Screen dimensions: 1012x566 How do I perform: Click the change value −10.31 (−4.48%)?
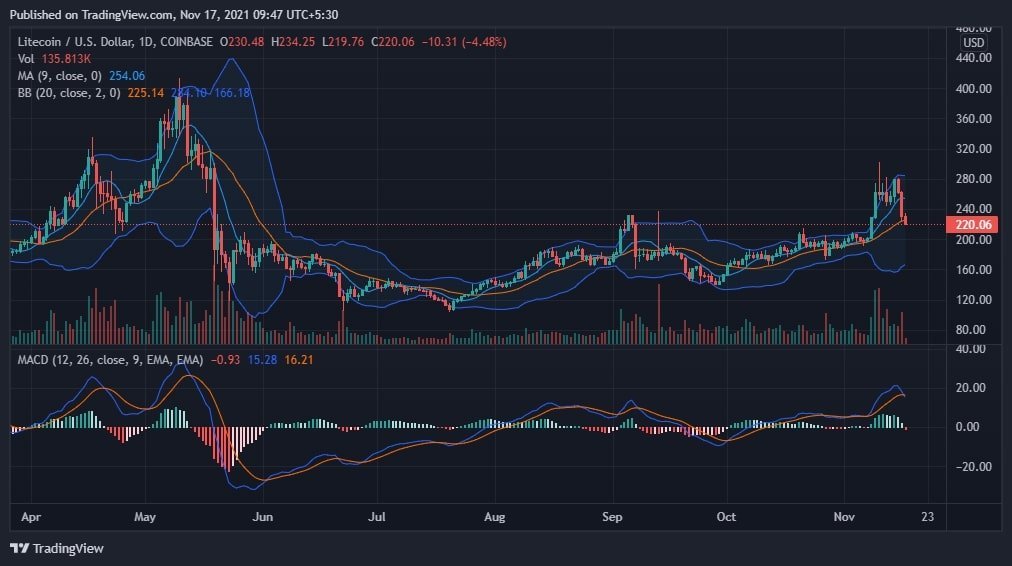click(464, 42)
